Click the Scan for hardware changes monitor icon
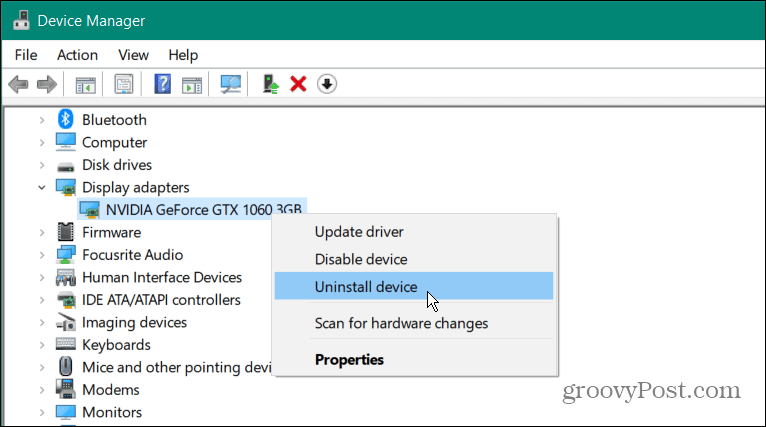 tap(232, 84)
